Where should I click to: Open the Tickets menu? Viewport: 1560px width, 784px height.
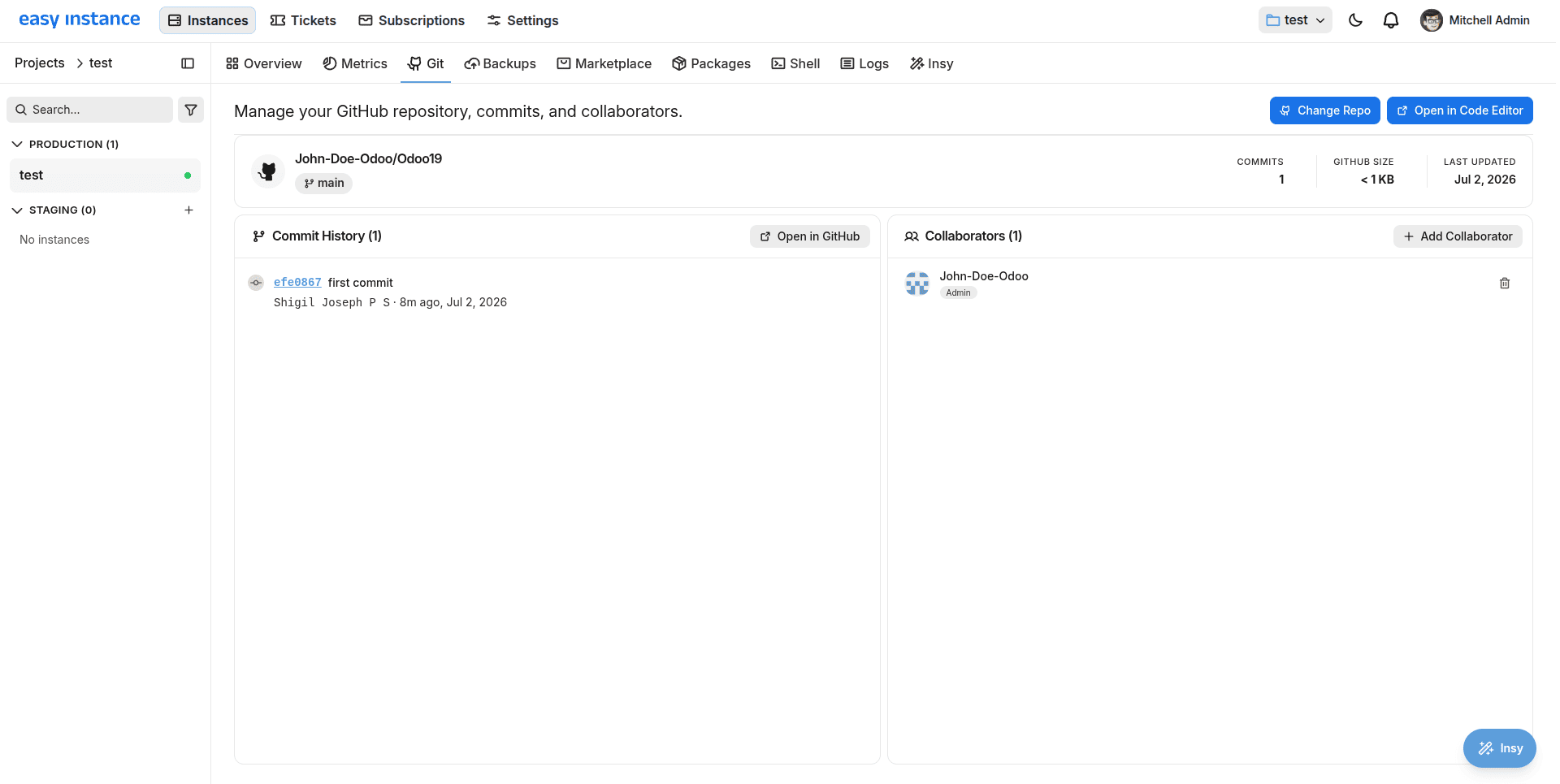(x=303, y=20)
